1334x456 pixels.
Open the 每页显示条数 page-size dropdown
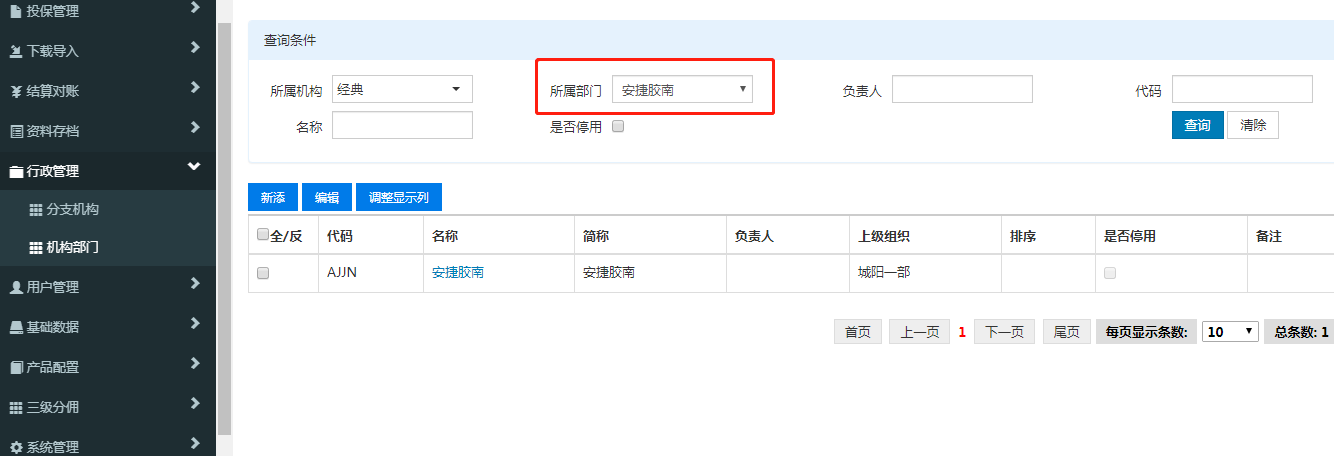pyautogui.click(x=1230, y=332)
